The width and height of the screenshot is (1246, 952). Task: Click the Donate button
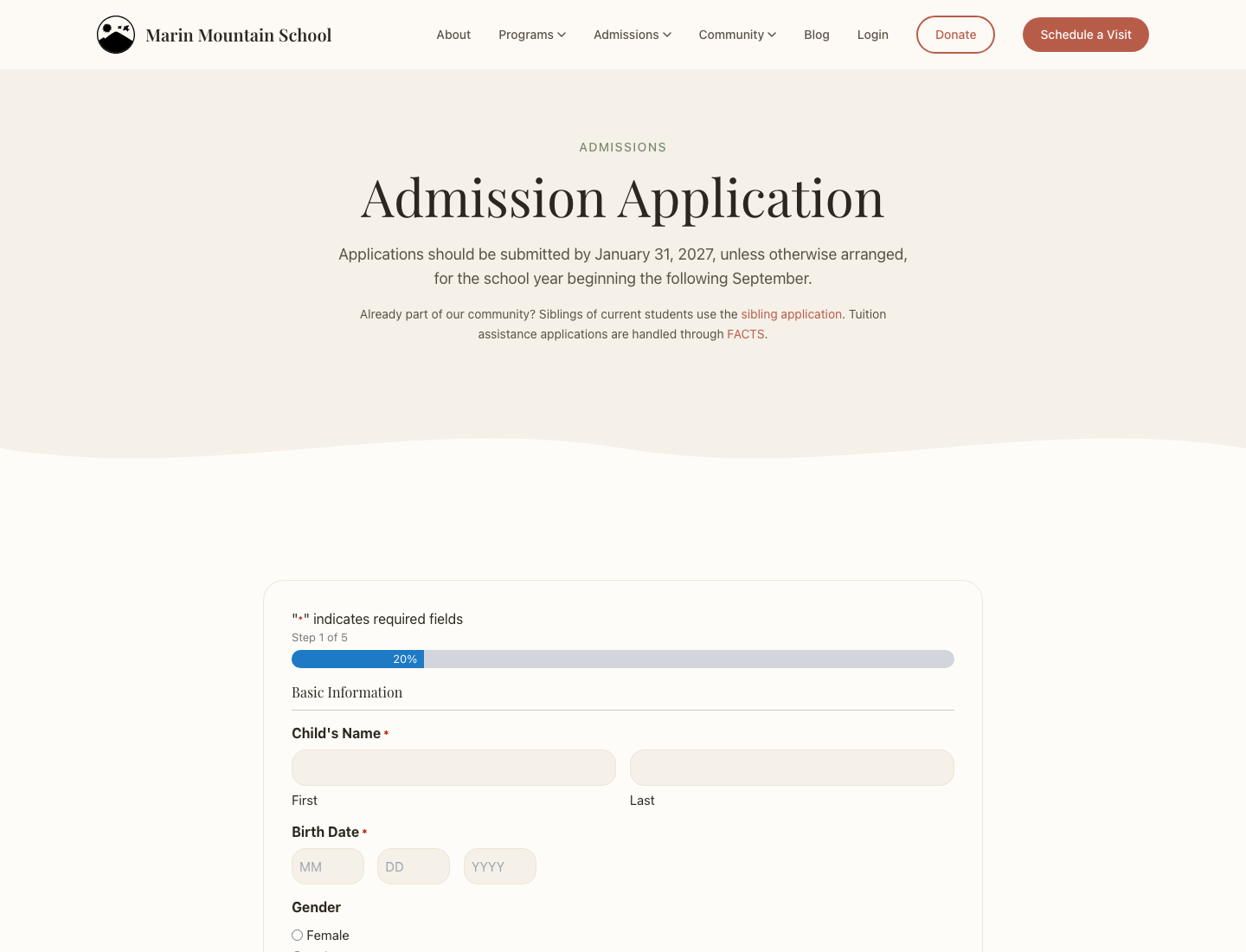[955, 35]
